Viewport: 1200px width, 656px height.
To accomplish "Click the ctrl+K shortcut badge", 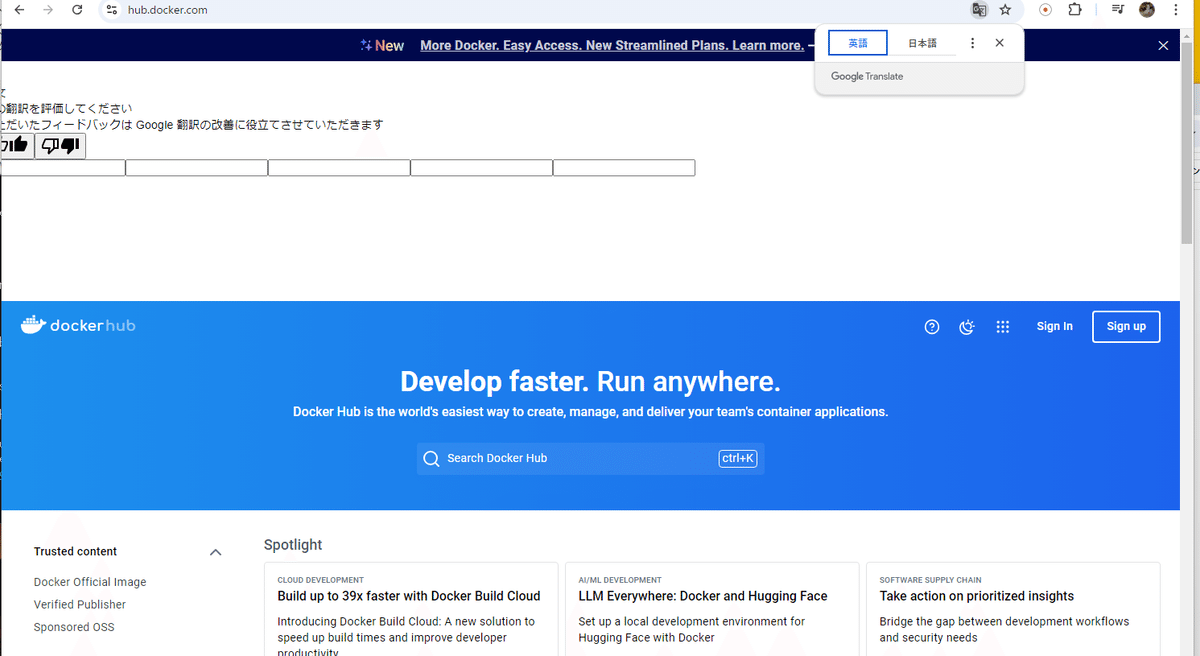I will [738, 459].
